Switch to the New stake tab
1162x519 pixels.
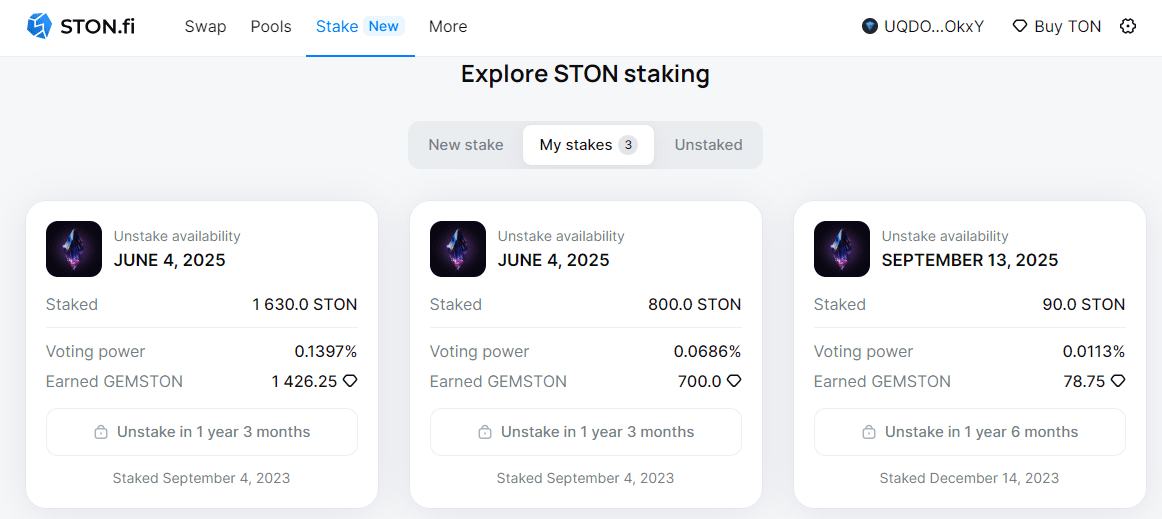[x=466, y=145]
